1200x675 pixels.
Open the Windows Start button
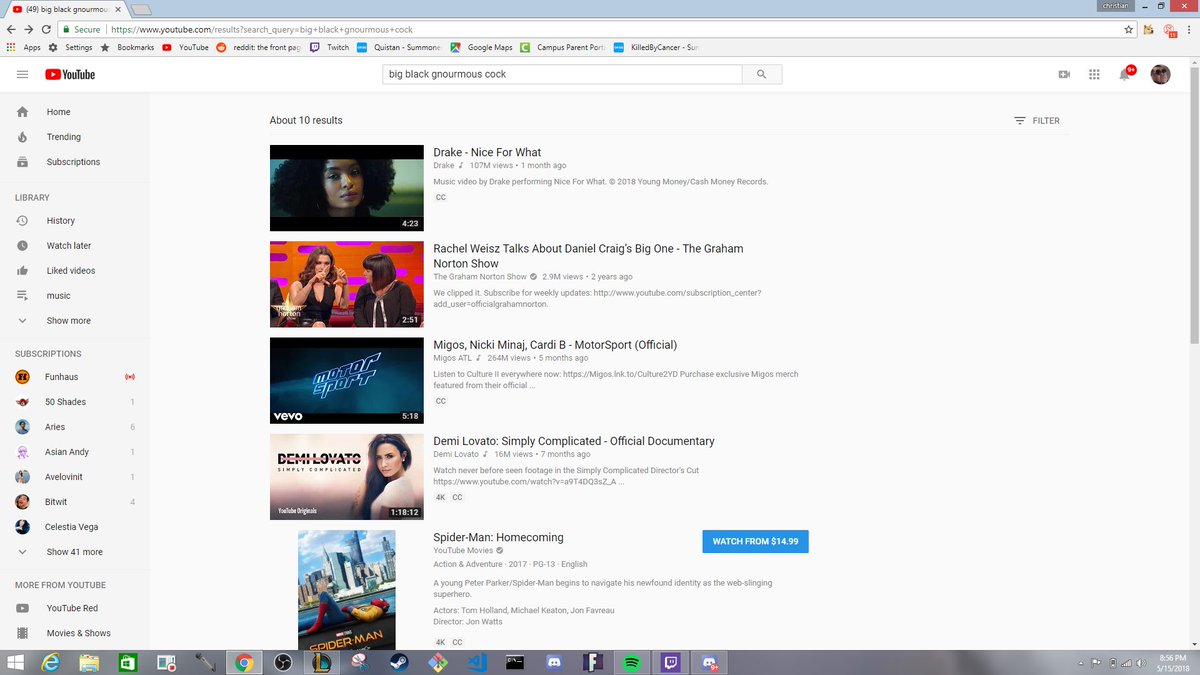click(x=15, y=662)
